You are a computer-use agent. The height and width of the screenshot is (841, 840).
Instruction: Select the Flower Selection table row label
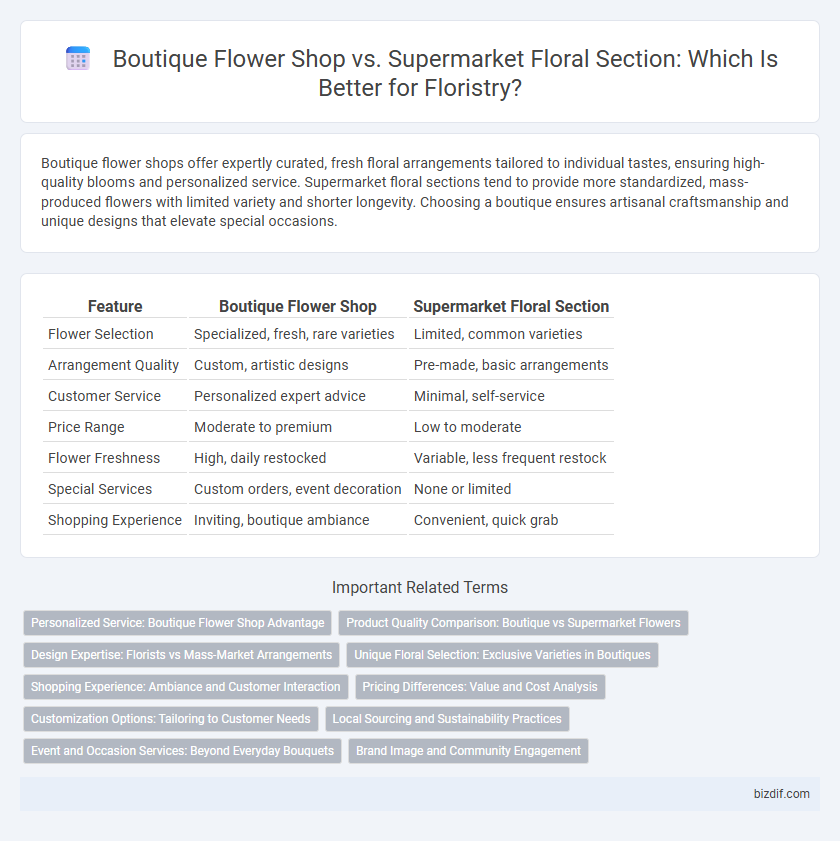point(101,334)
